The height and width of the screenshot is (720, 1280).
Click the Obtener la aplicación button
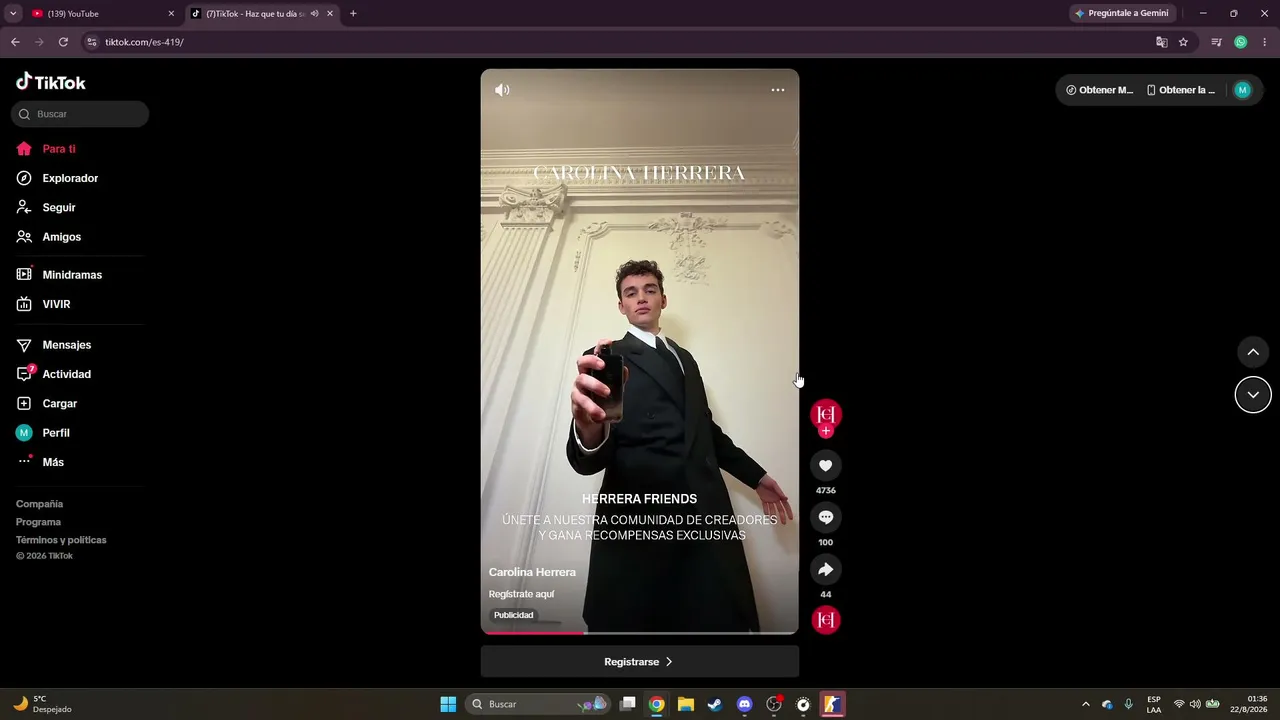click(1181, 90)
